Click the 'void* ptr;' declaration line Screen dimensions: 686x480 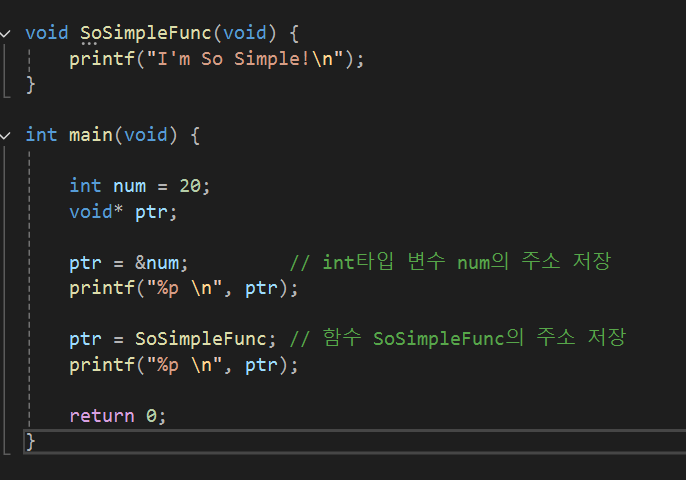123,212
